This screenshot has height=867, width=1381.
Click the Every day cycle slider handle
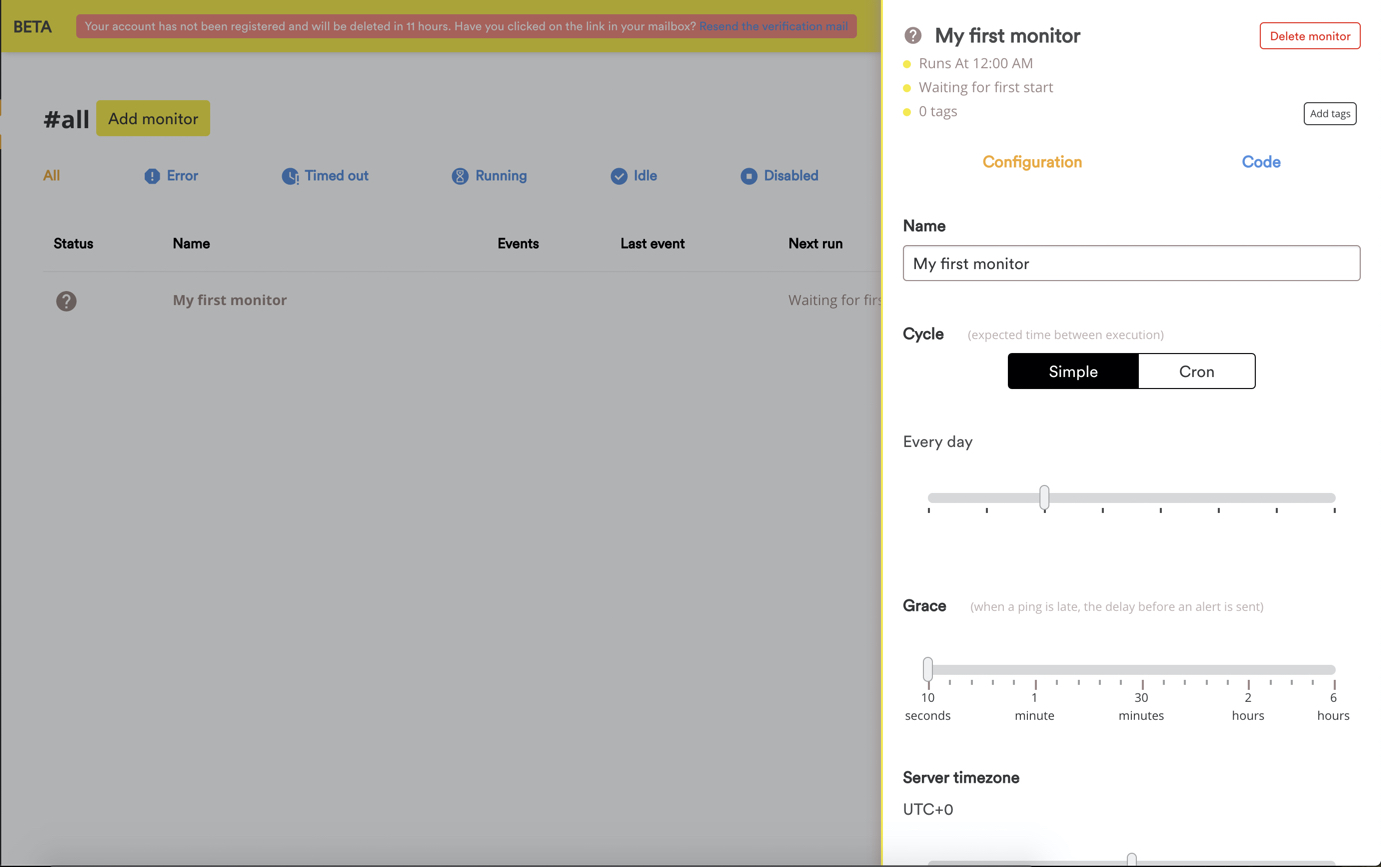click(x=1044, y=497)
